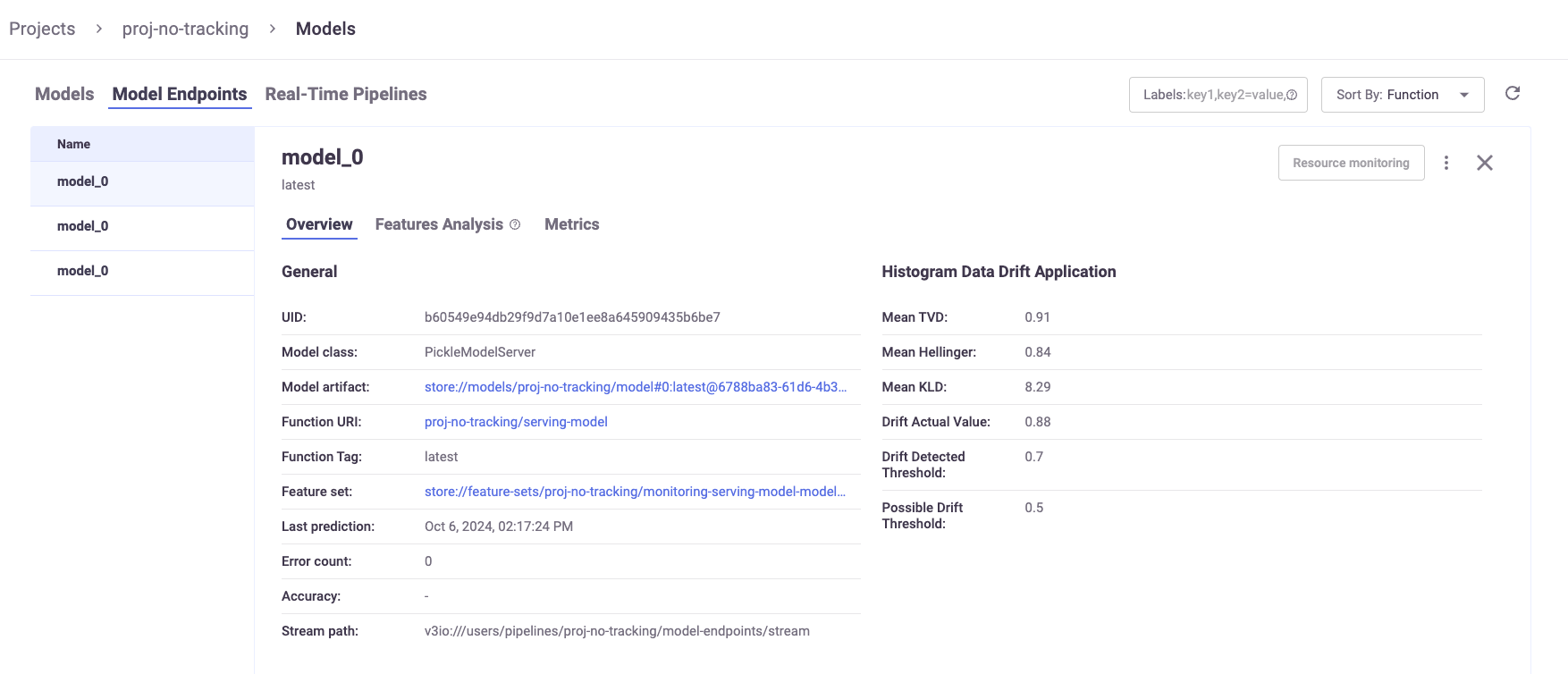The width and height of the screenshot is (1568, 674).
Task: Click the Models breadcrumb item
Action: (x=325, y=29)
